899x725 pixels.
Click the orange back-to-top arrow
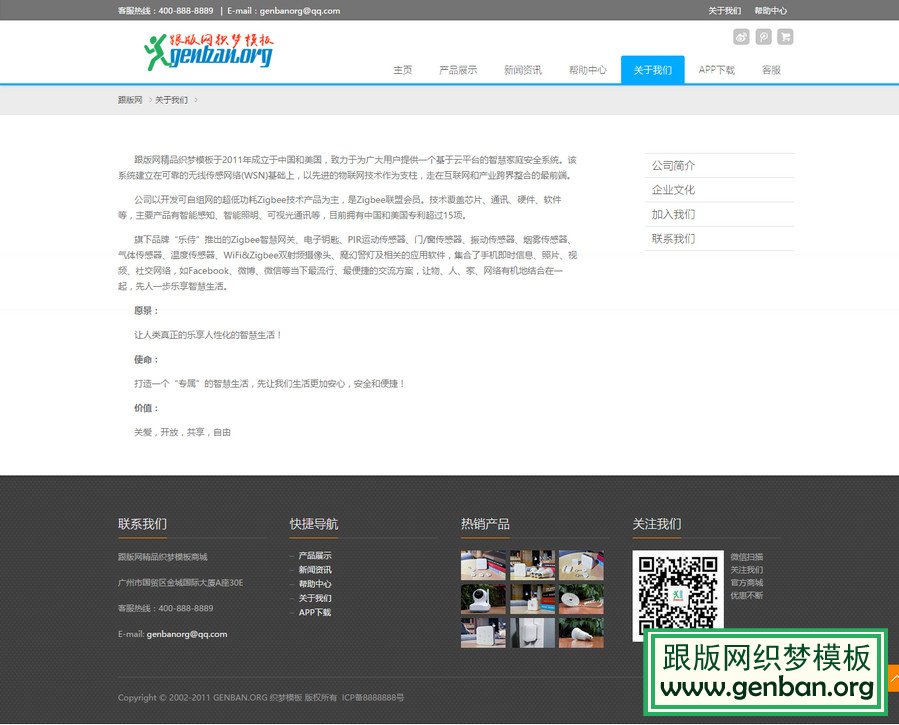click(893, 676)
